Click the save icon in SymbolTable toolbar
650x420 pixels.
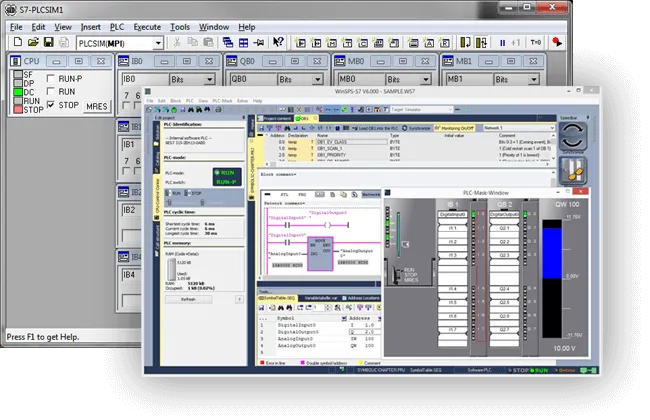click(261, 308)
